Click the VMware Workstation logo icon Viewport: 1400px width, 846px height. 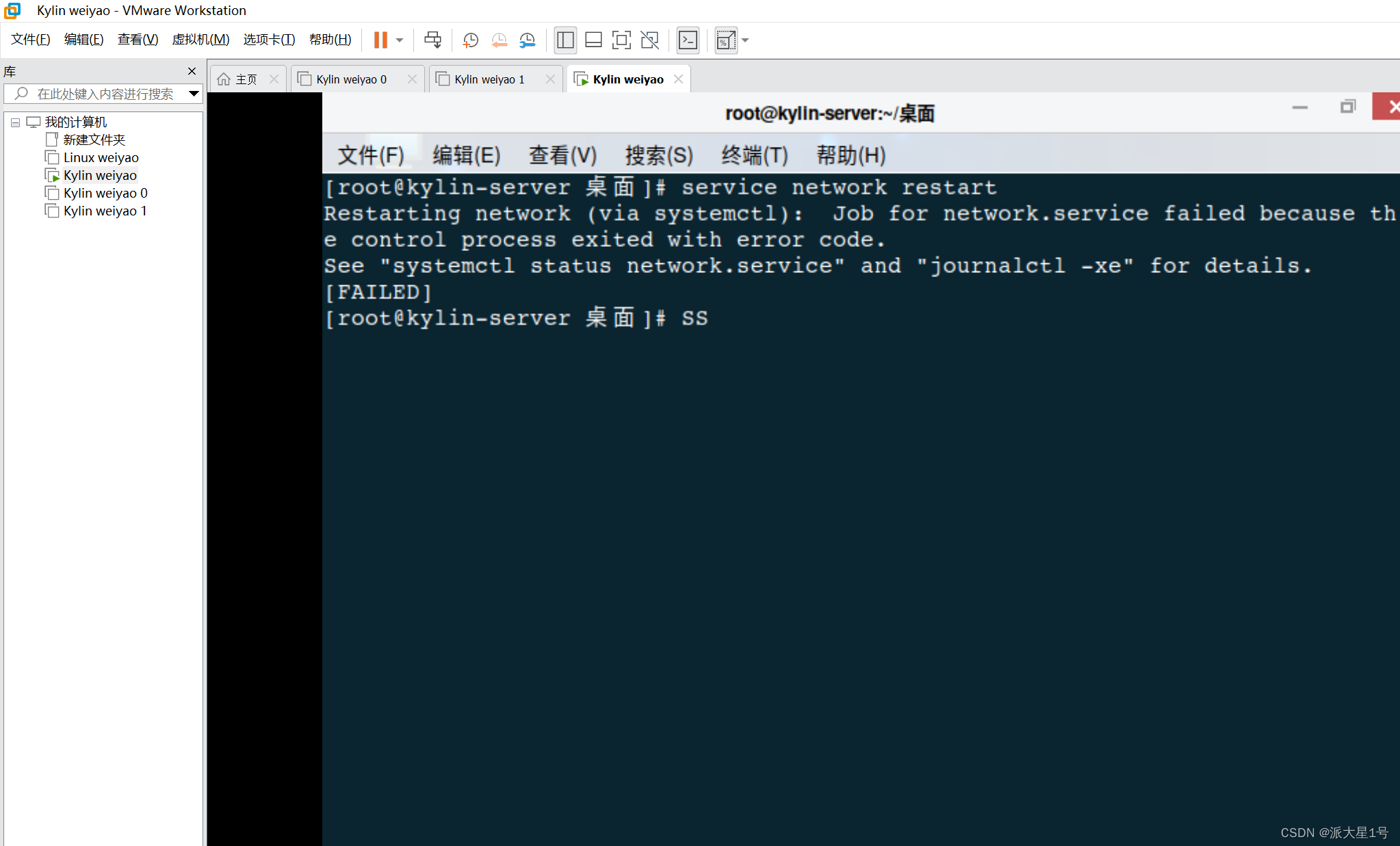point(12,10)
